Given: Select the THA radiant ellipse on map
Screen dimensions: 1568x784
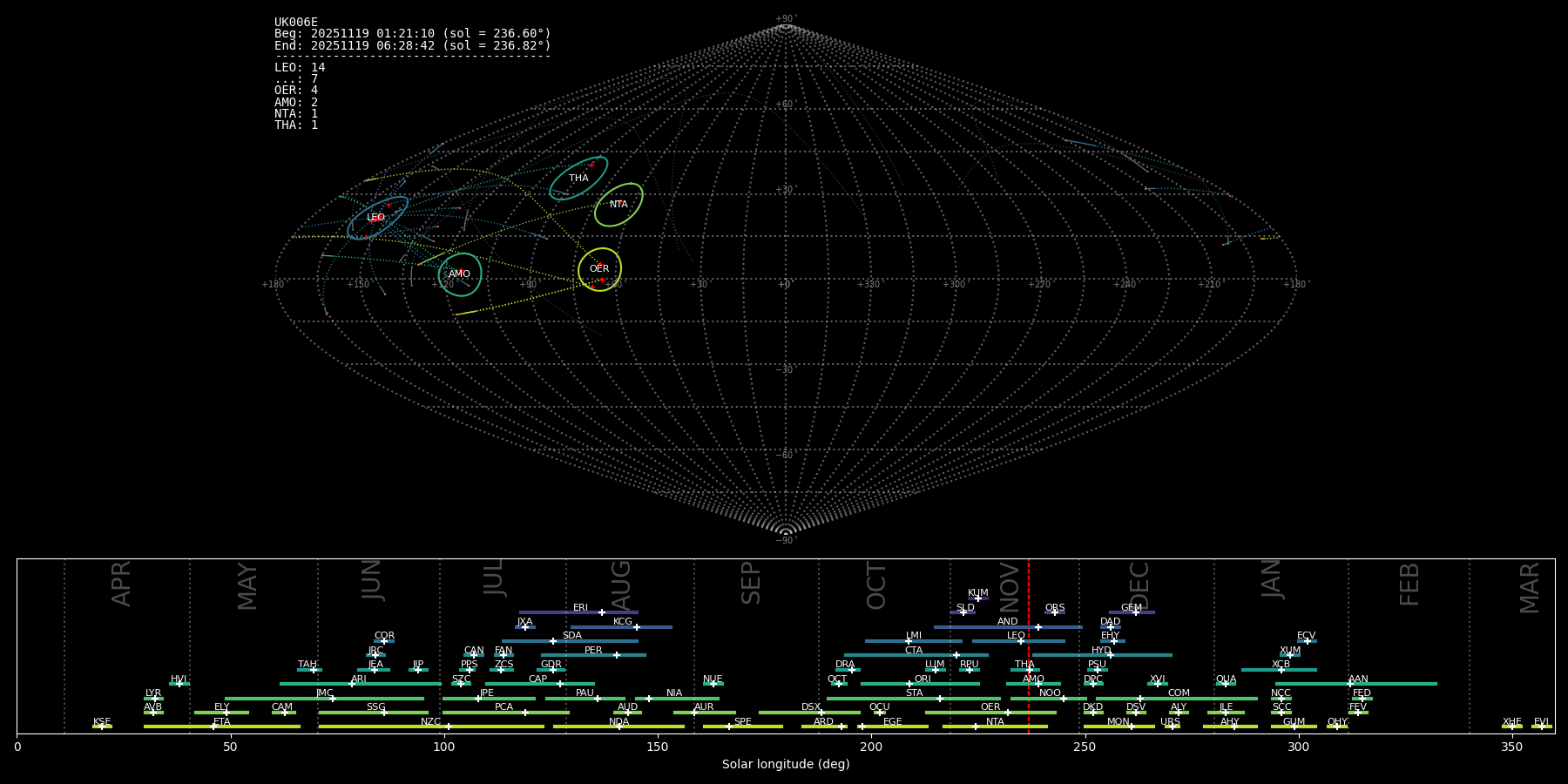Looking at the screenshot, I should [578, 179].
